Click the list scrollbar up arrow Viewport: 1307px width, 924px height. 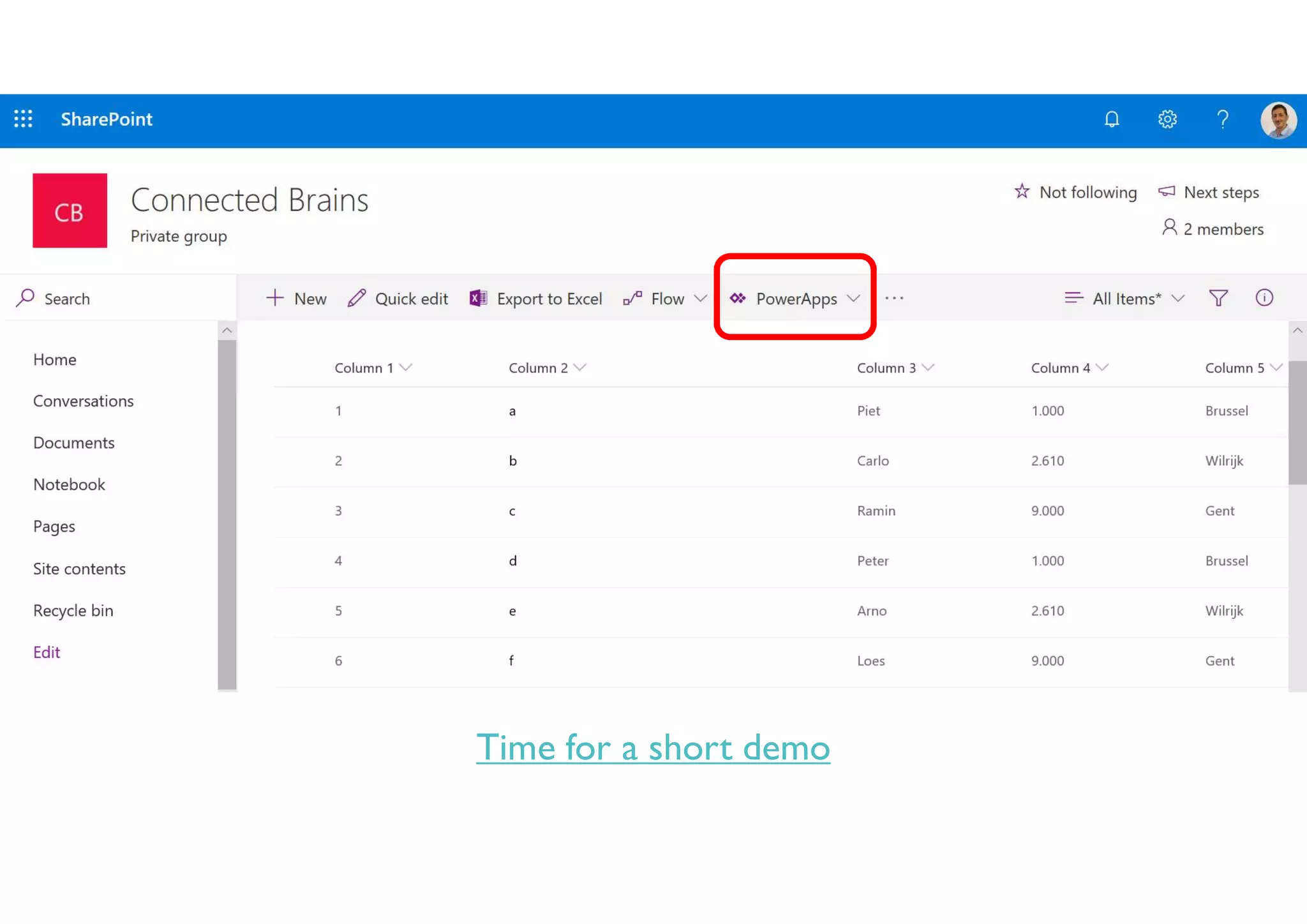tap(1297, 331)
